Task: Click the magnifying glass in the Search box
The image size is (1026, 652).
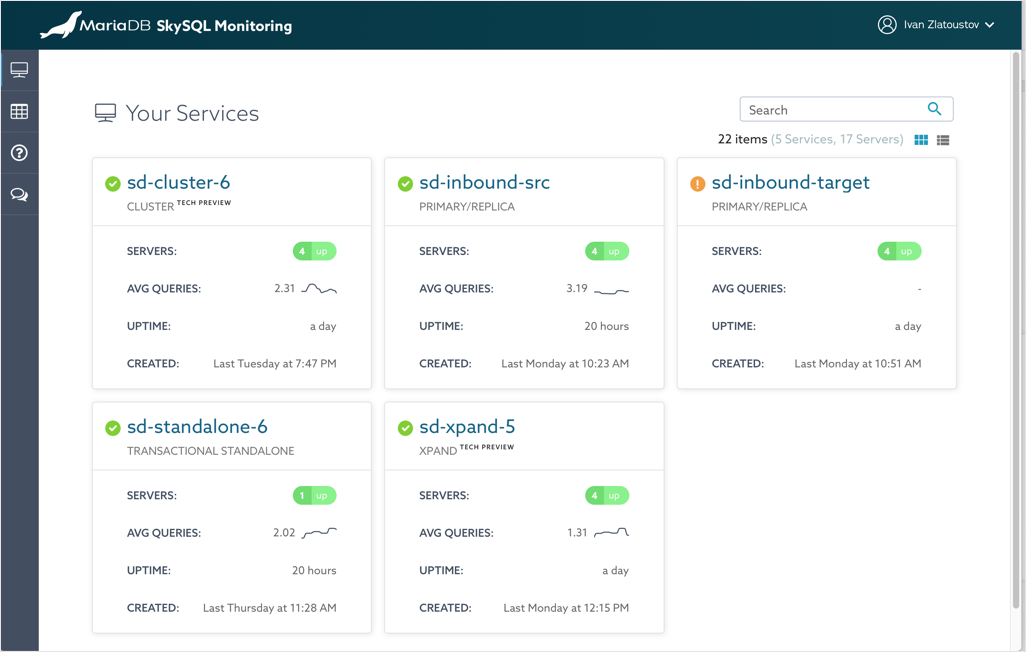Action: coord(934,108)
